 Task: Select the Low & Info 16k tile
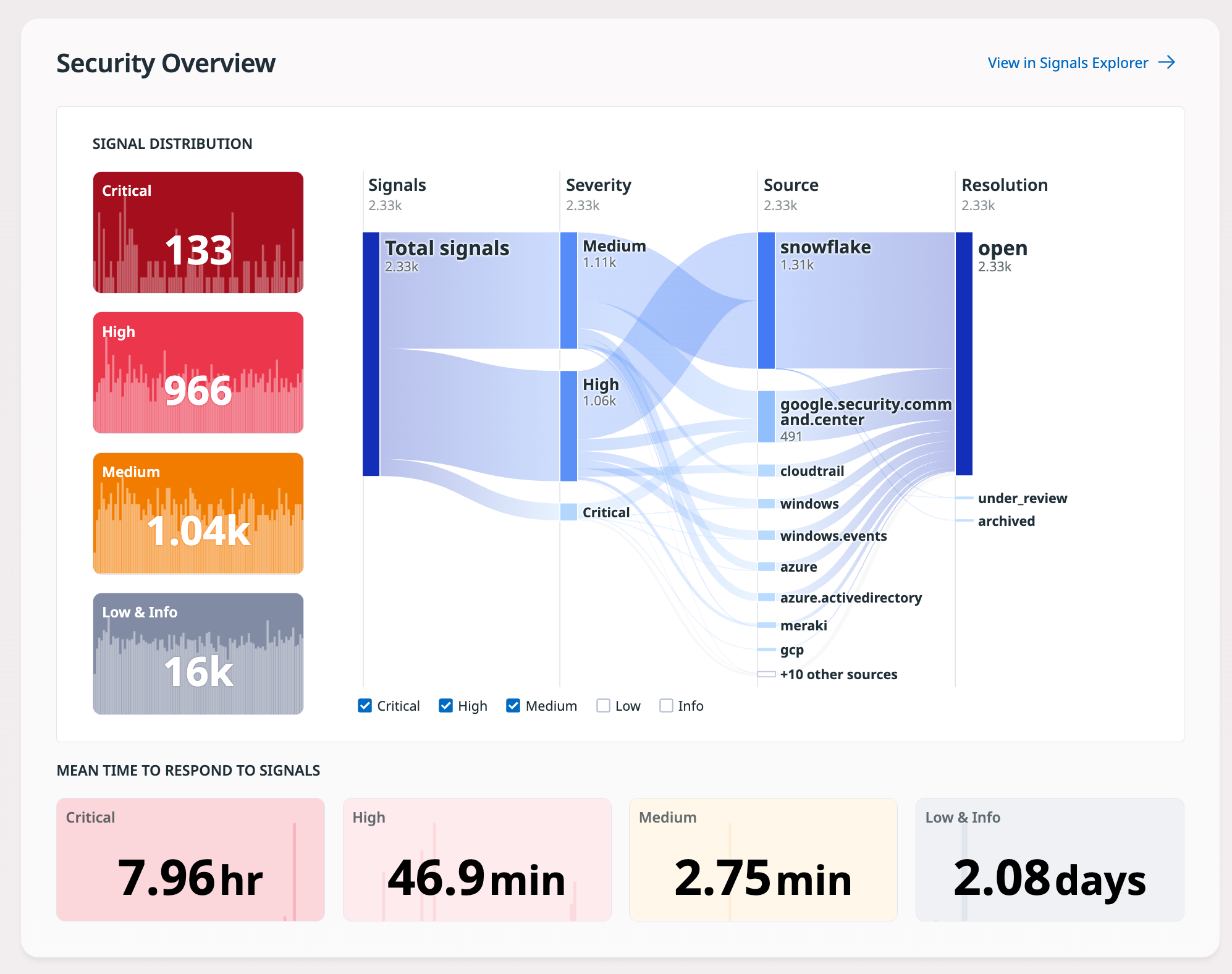[x=198, y=654]
